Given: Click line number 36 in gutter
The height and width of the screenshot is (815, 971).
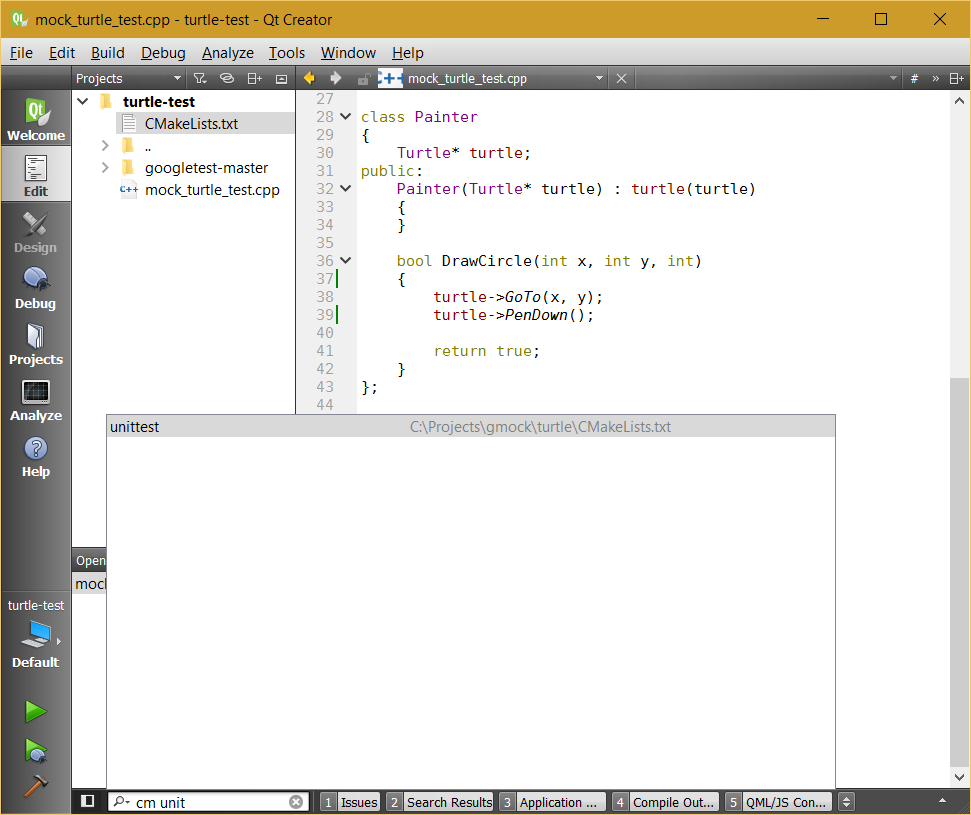Looking at the screenshot, I should (x=324, y=261).
